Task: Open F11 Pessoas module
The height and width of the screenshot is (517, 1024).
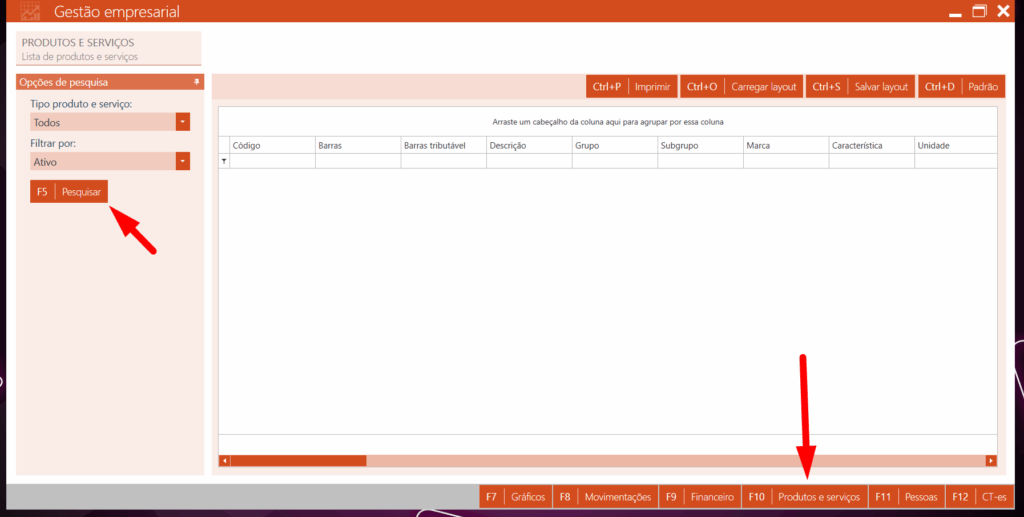Action: point(907,497)
